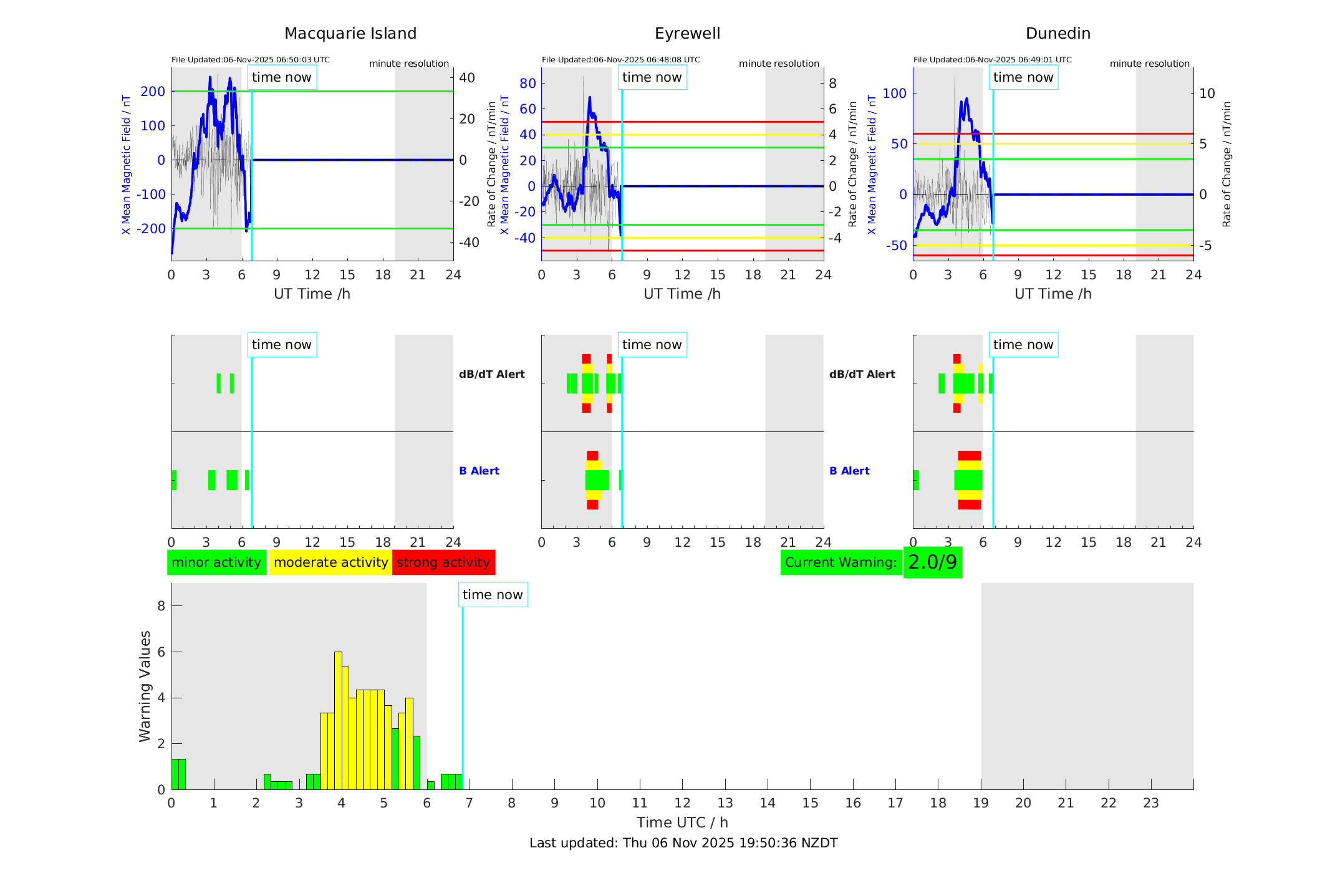Click the Time UTC / h axis label
The height and width of the screenshot is (896, 1320).
tap(682, 822)
